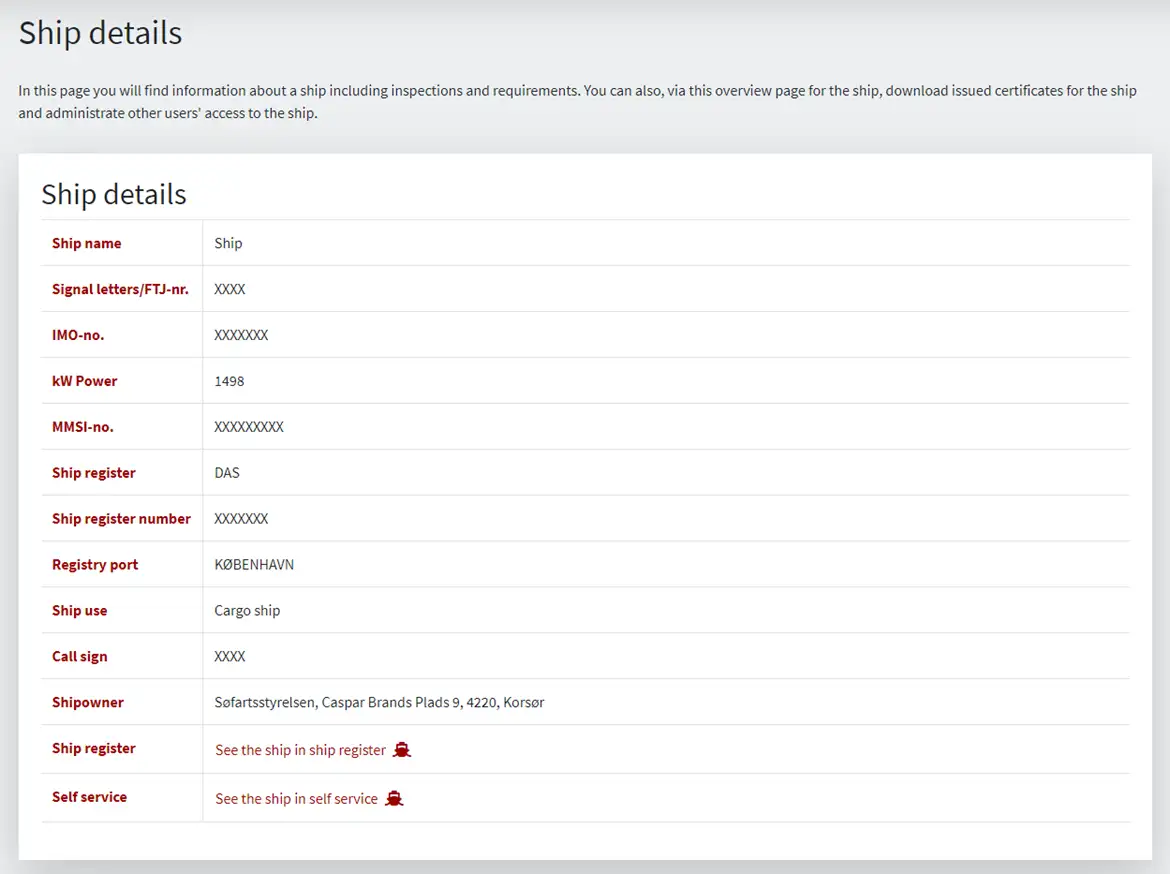Click the 'Signal letters/FTJ-nr.' label
Screen dimensions: 1170x874
click(120, 289)
